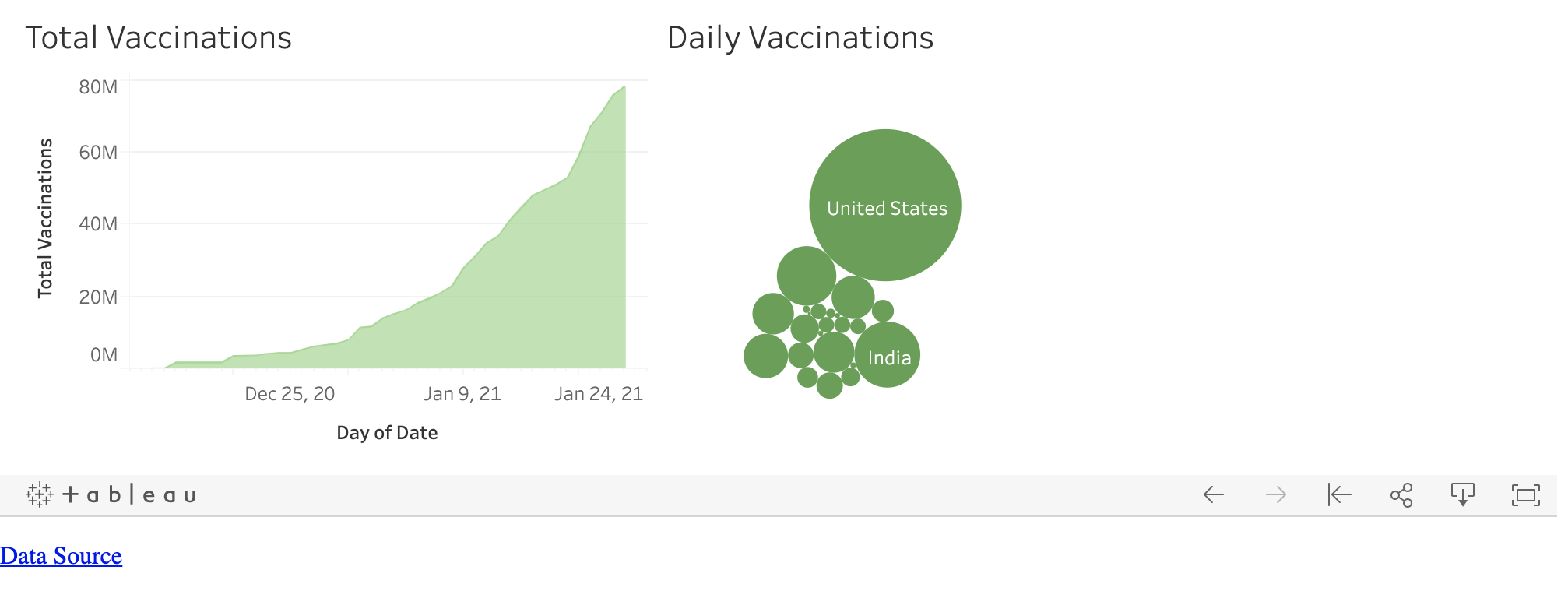This screenshot has width=1568, height=598.
Task: Revert view using the reset arrow icon
Action: point(1339,494)
